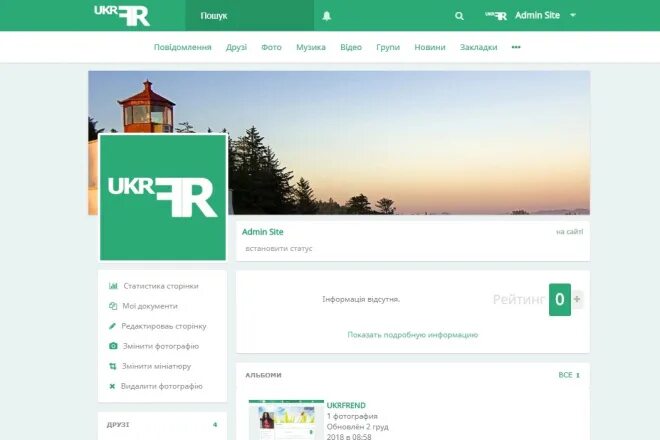Open UKRFREND album thumbnail
Viewport: 660px width, 440px height.
click(x=286, y=420)
